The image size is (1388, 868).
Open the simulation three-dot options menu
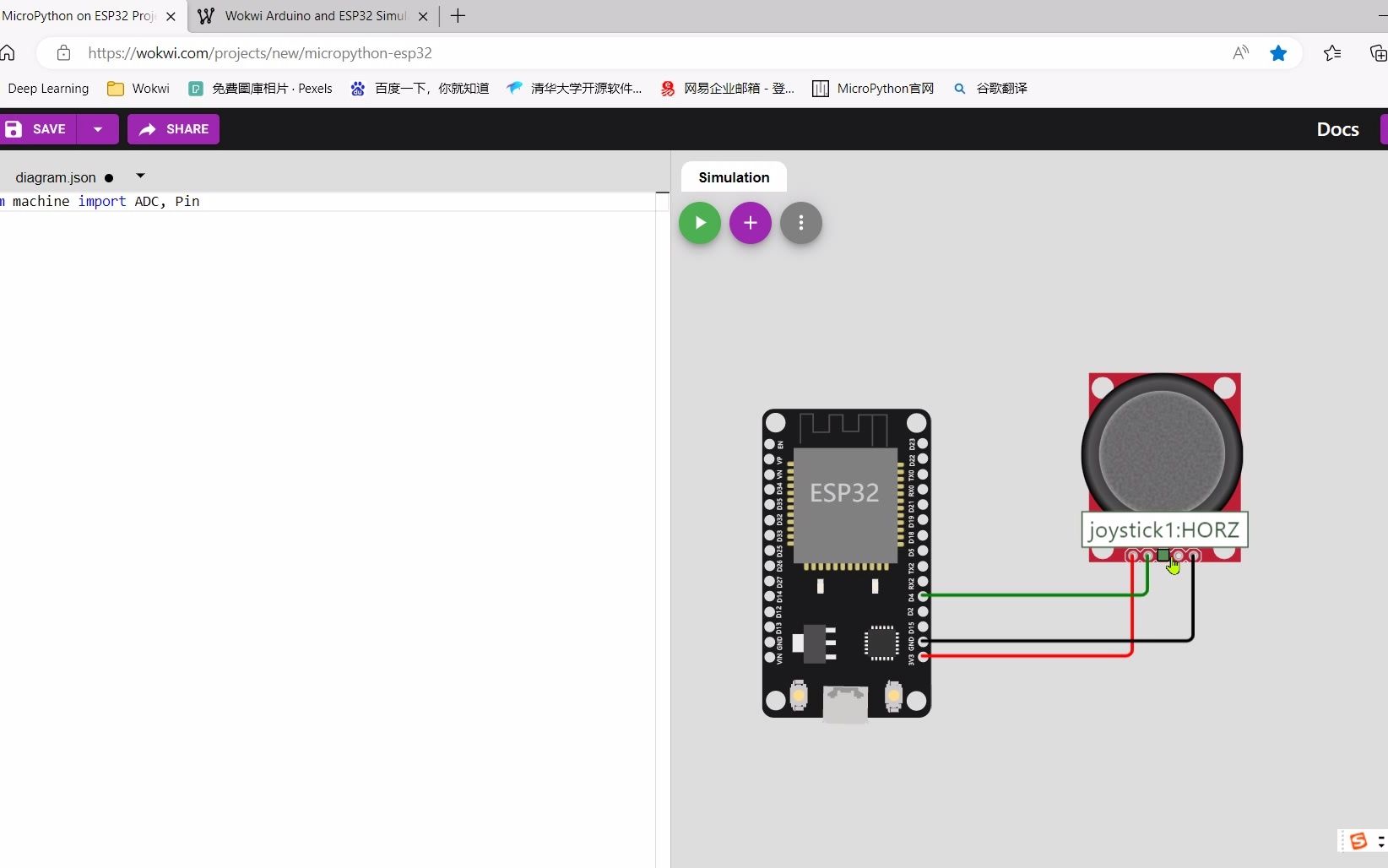[x=800, y=223]
